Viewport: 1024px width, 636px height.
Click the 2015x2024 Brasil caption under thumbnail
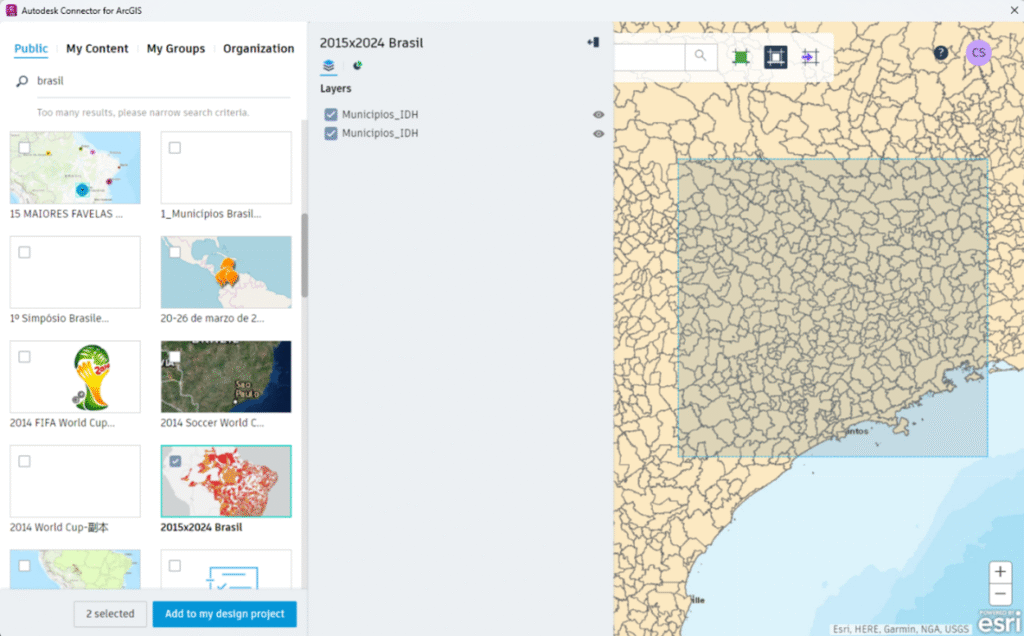click(201, 527)
